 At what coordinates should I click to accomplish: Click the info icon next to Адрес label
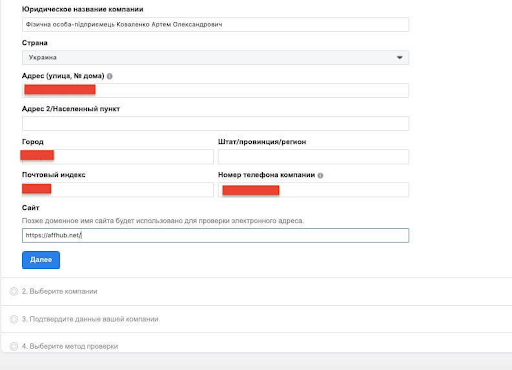(x=109, y=76)
